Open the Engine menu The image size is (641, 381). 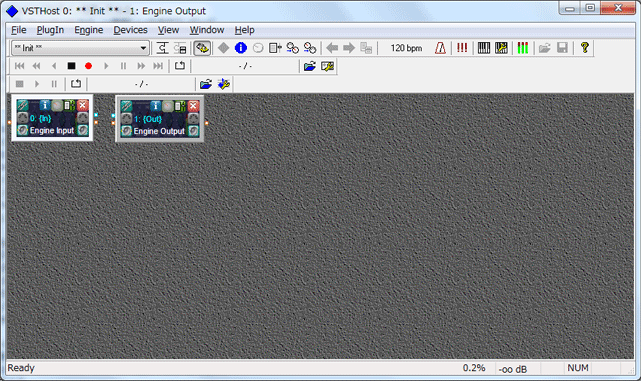pos(89,30)
